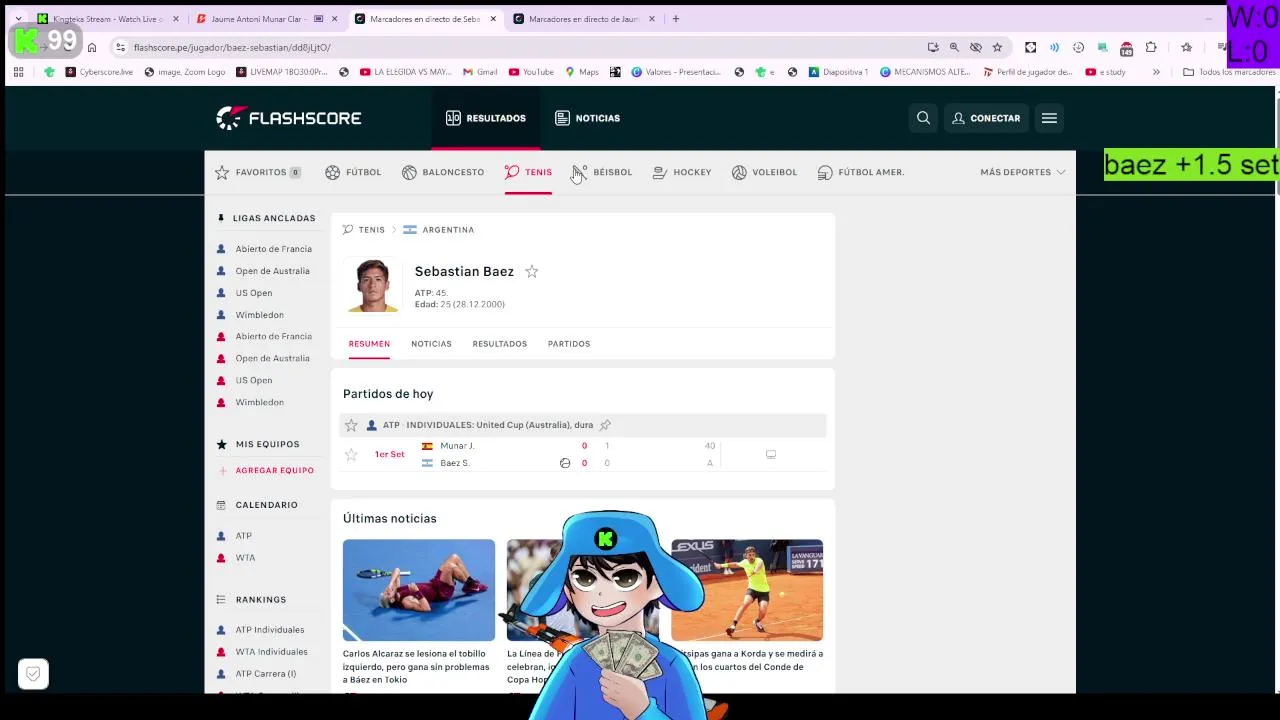The width and height of the screenshot is (1280, 720).
Task: Click ARGENTINA breadcrumb link
Action: coord(448,230)
